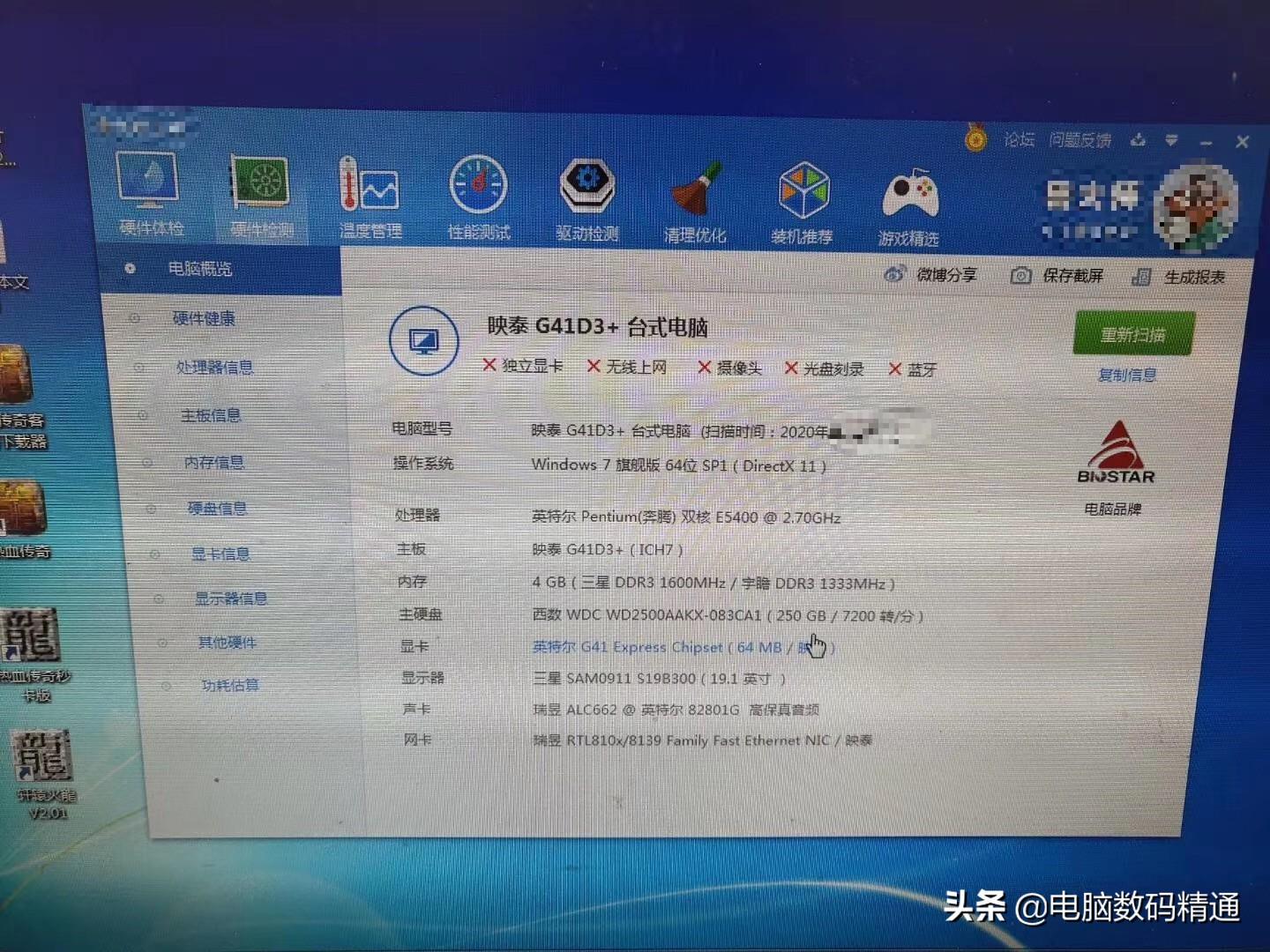Open 驱动检测 driver detection

tap(586, 200)
